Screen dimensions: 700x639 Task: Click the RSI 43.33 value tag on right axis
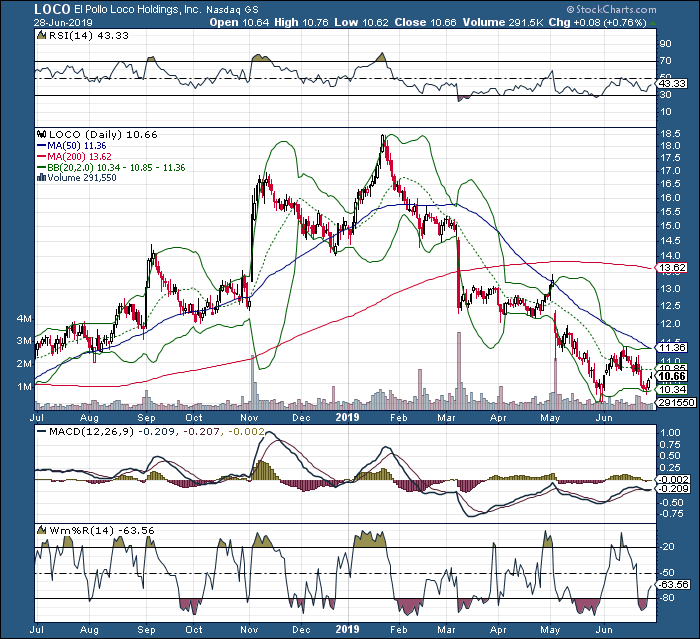(x=672, y=84)
